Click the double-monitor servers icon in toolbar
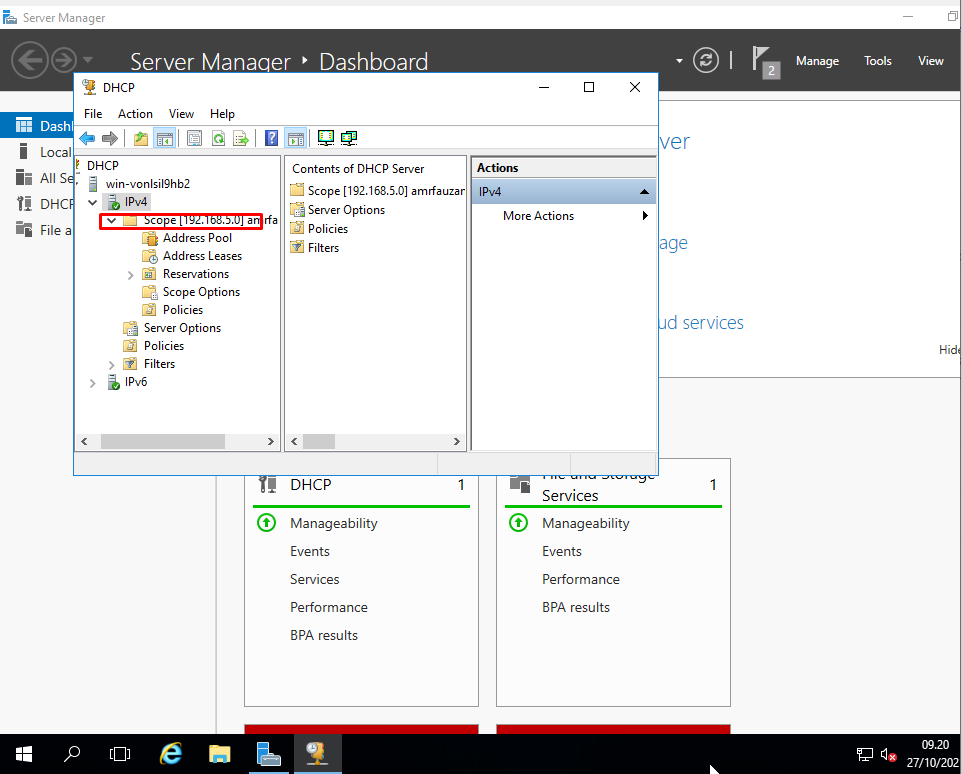This screenshot has height=774, width=963. click(x=349, y=138)
